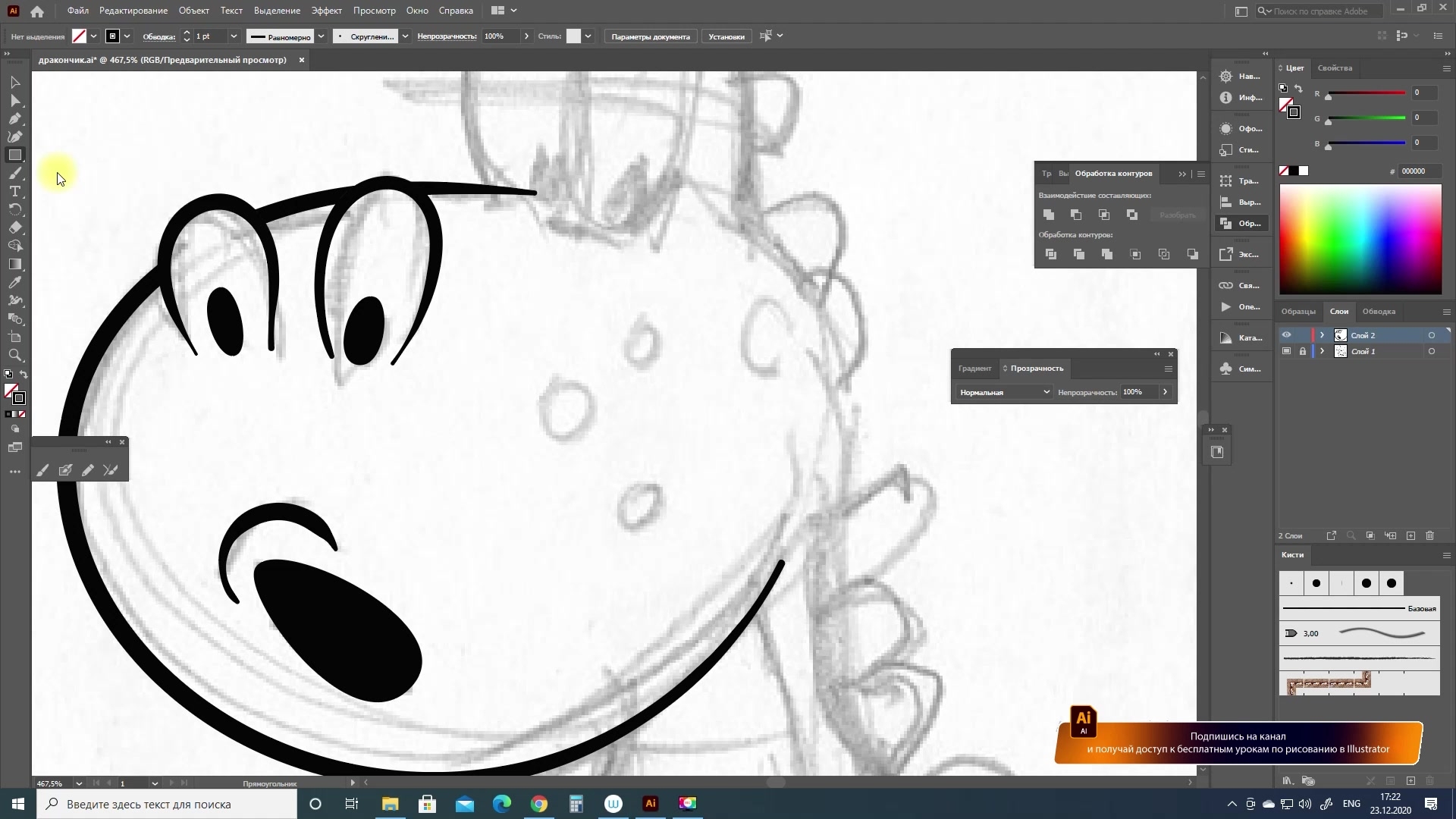This screenshot has height=819, width=1456.
Task: Toggle screen mode button in toolbar
Action: 15,447
